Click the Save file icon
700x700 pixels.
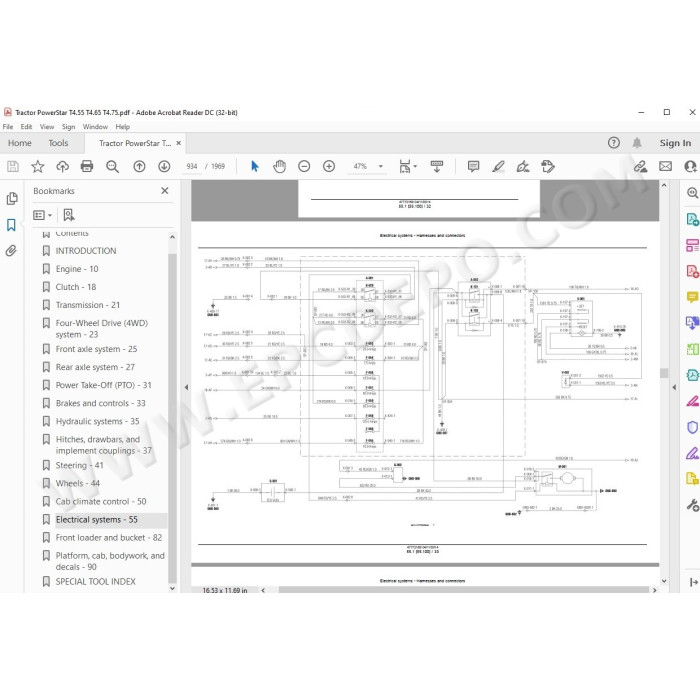point(13,167)
